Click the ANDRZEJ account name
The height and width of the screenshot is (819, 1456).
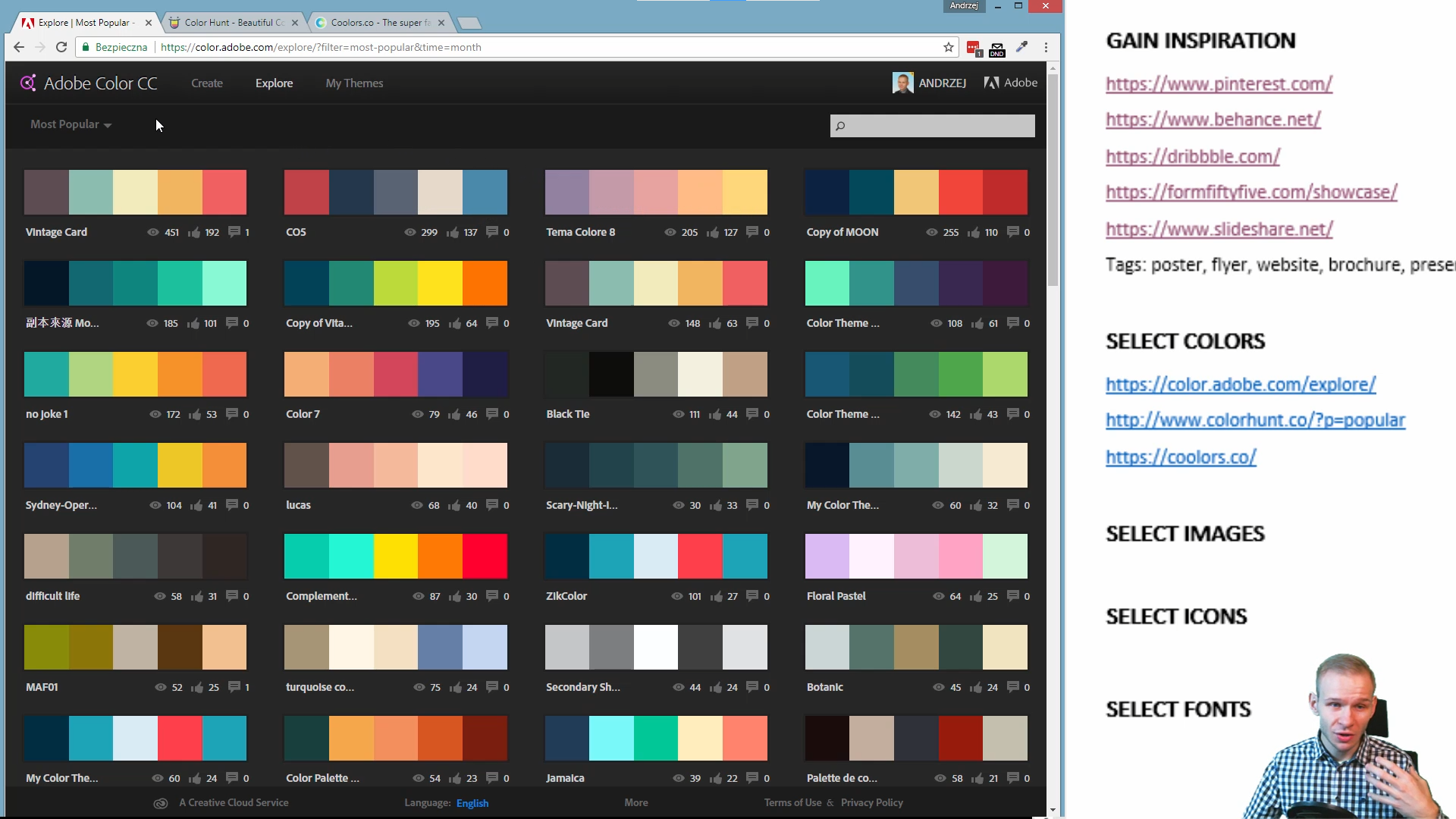click(x=942, y=83)
